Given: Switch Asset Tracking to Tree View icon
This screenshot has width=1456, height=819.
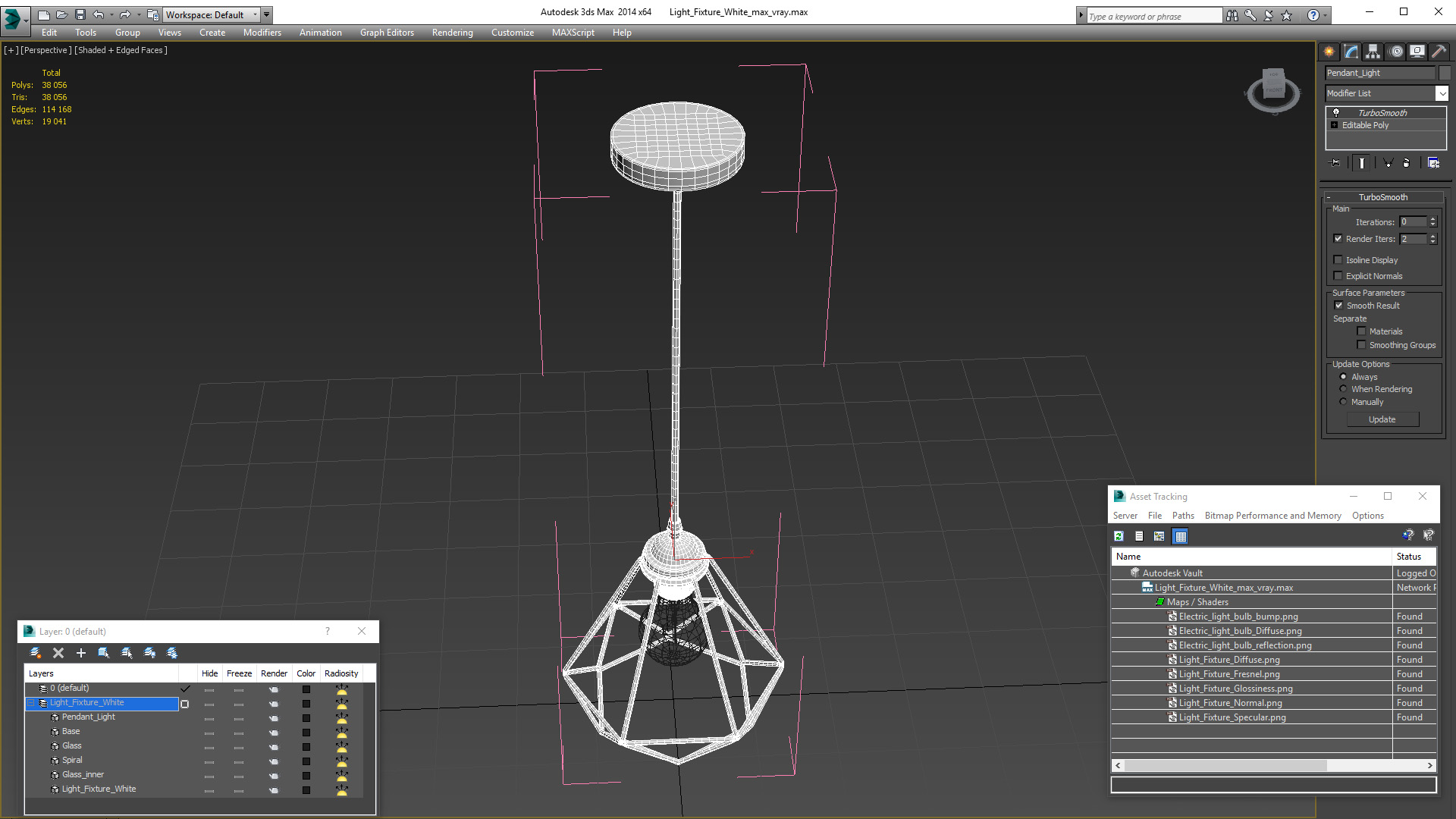Looking at the screenshot, I should tap(1159, 536).
